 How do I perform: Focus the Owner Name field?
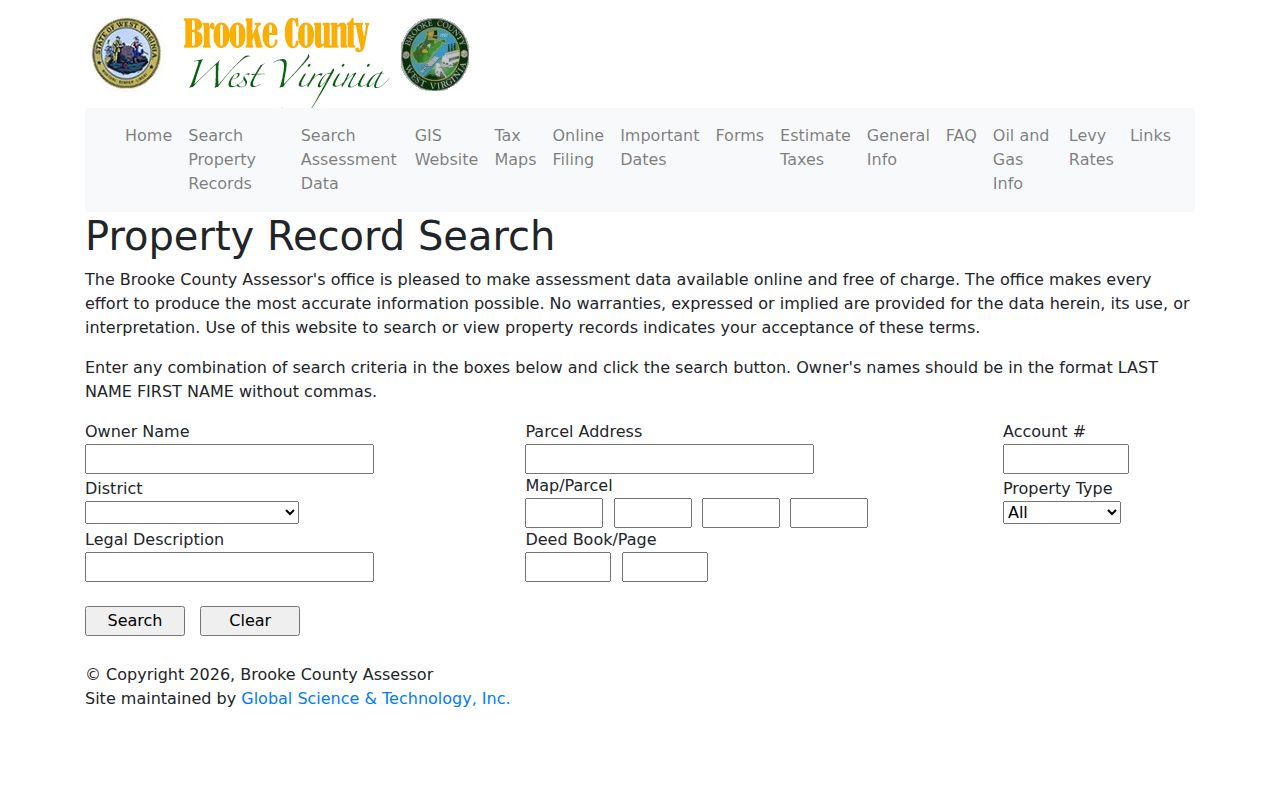click(229, 459)
